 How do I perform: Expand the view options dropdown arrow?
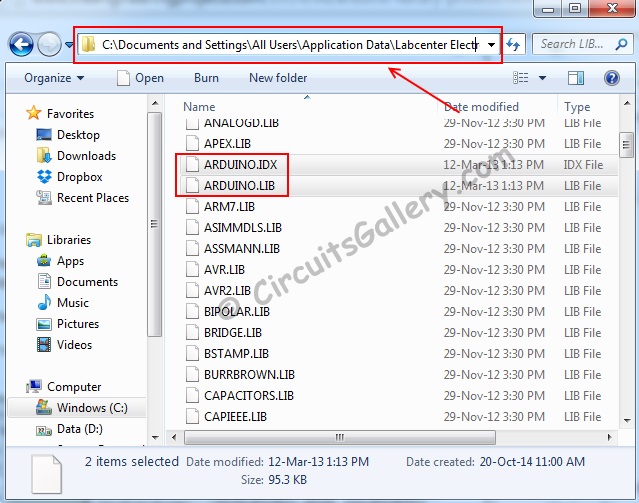tap(542, 77)
